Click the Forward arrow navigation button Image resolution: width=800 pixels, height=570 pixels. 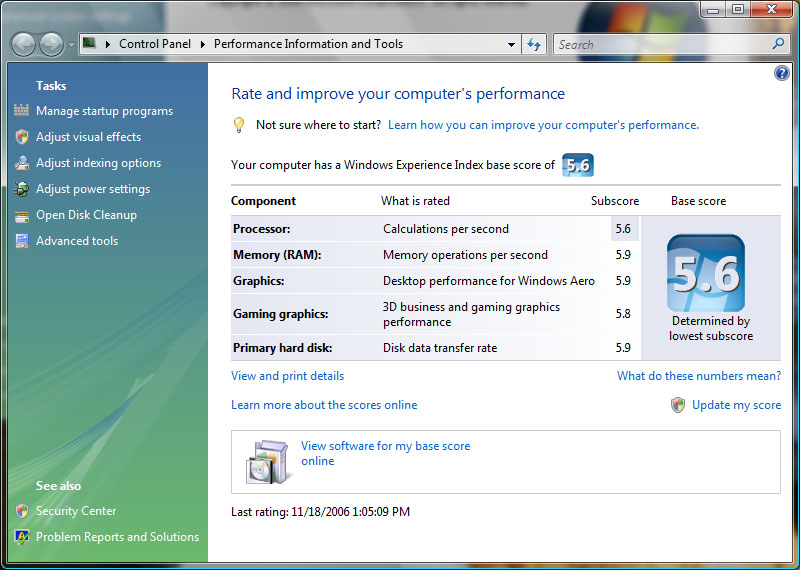click(51, 44)
